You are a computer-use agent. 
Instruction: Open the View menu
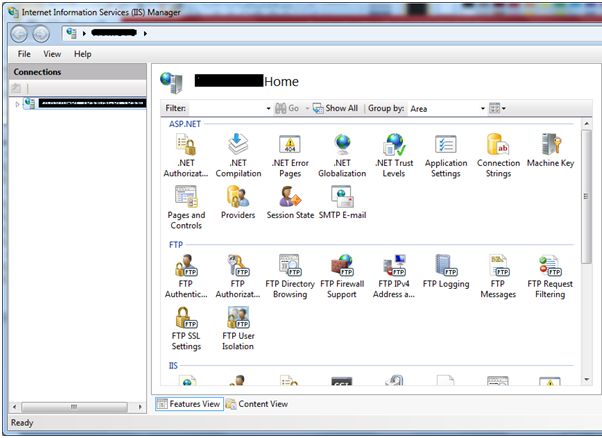pos(52,54)
